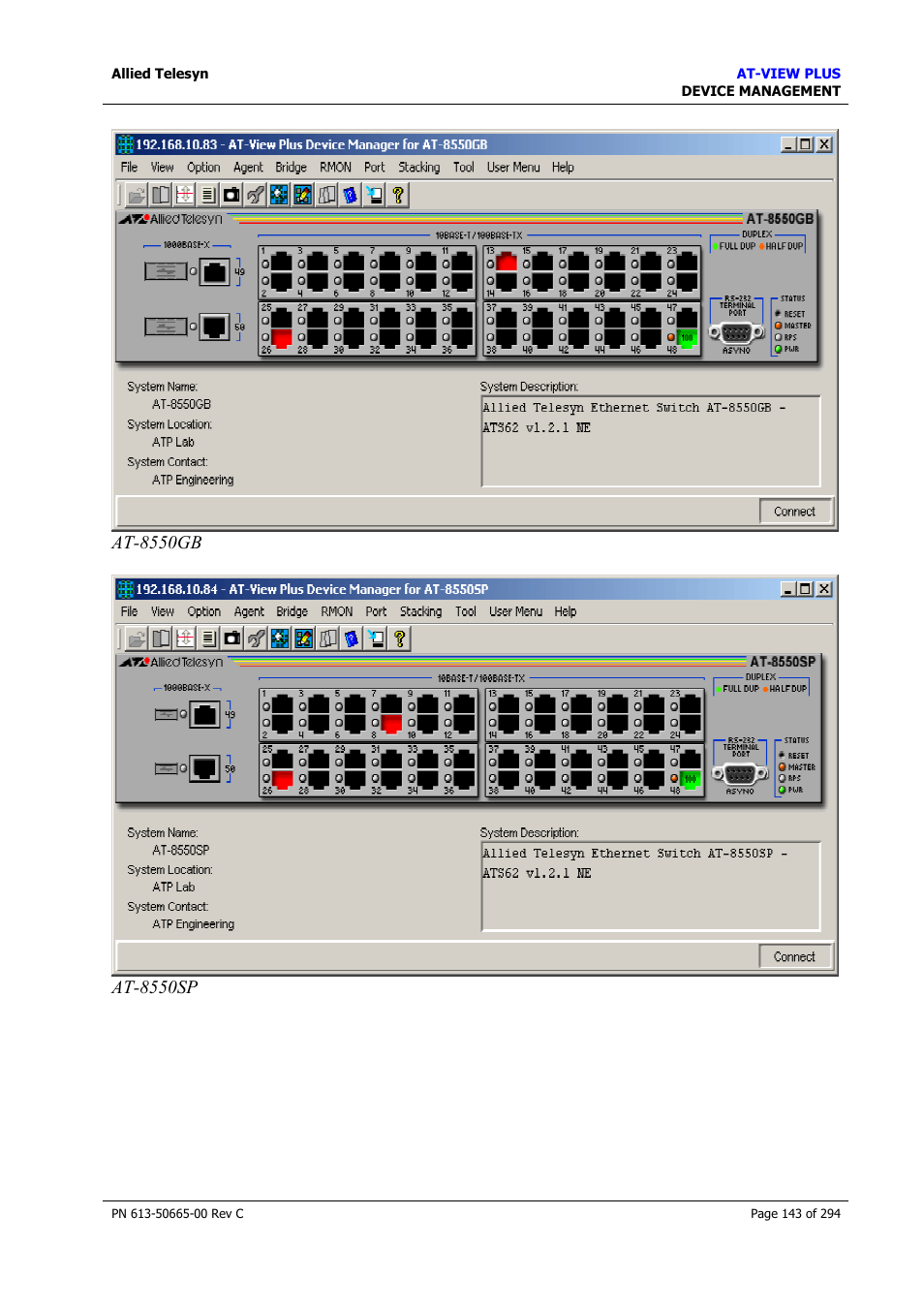Open the RMON menu in AT-8550GB window
The width and height of the screenshot is (924, 1309).
(335, 168)
